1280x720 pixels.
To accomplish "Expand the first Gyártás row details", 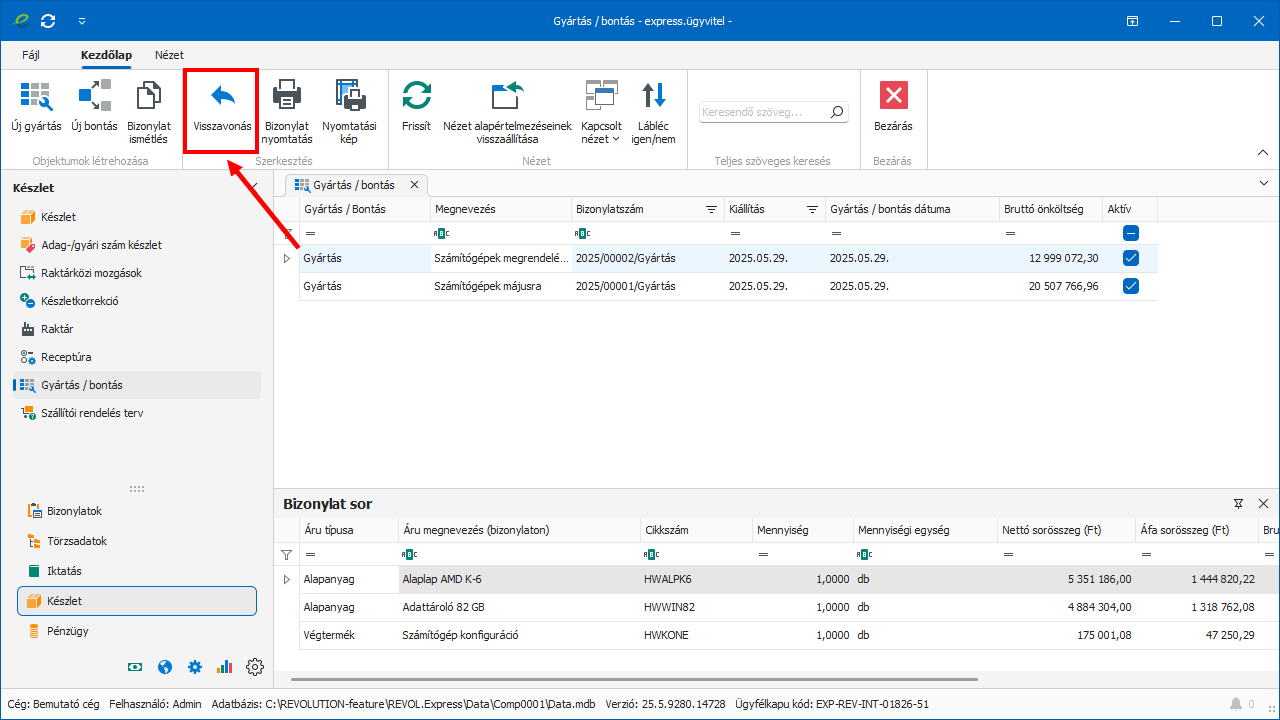I will (287, 259).
